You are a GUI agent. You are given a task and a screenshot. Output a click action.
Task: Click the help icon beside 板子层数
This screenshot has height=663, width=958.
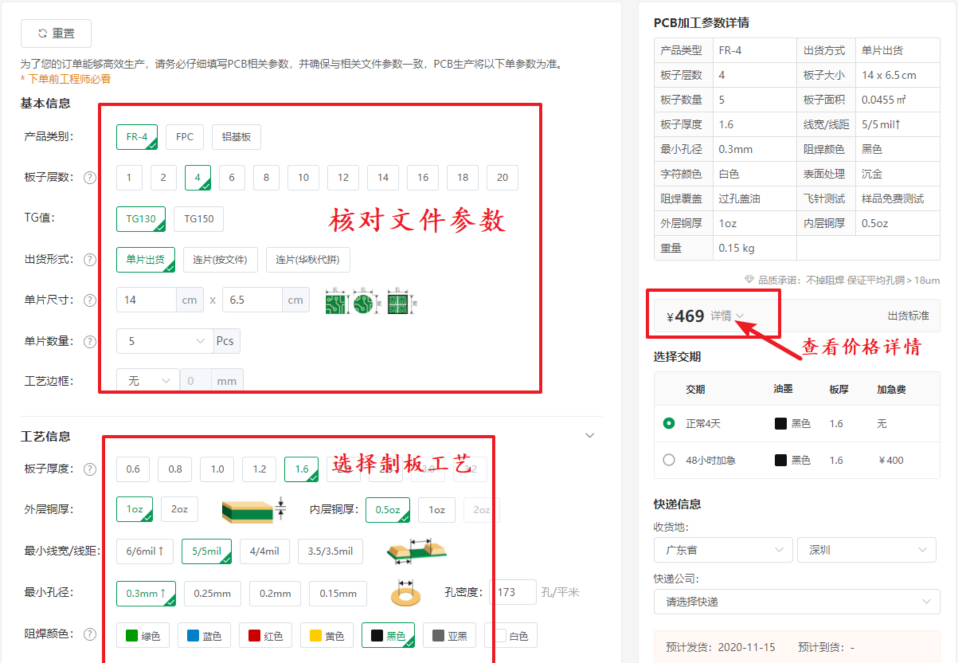pos(90,178)
